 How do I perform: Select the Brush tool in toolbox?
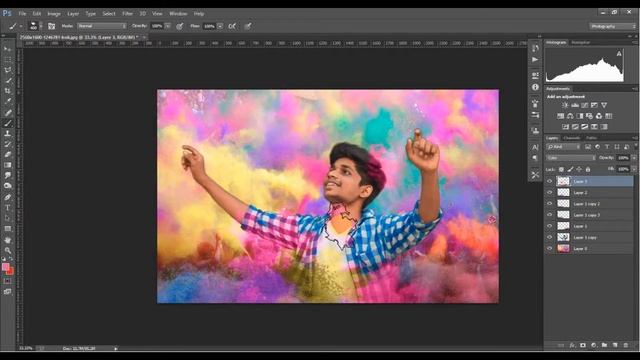7,123
